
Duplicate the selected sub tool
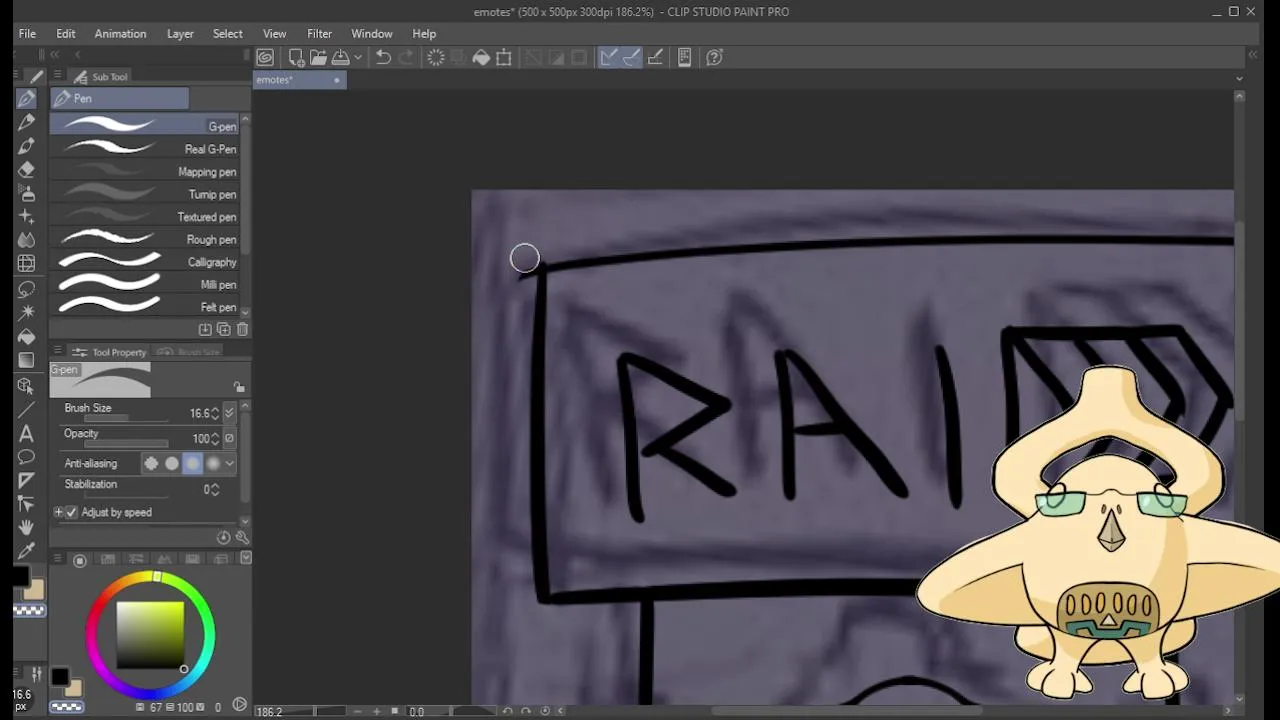click(x=224, y=329)
